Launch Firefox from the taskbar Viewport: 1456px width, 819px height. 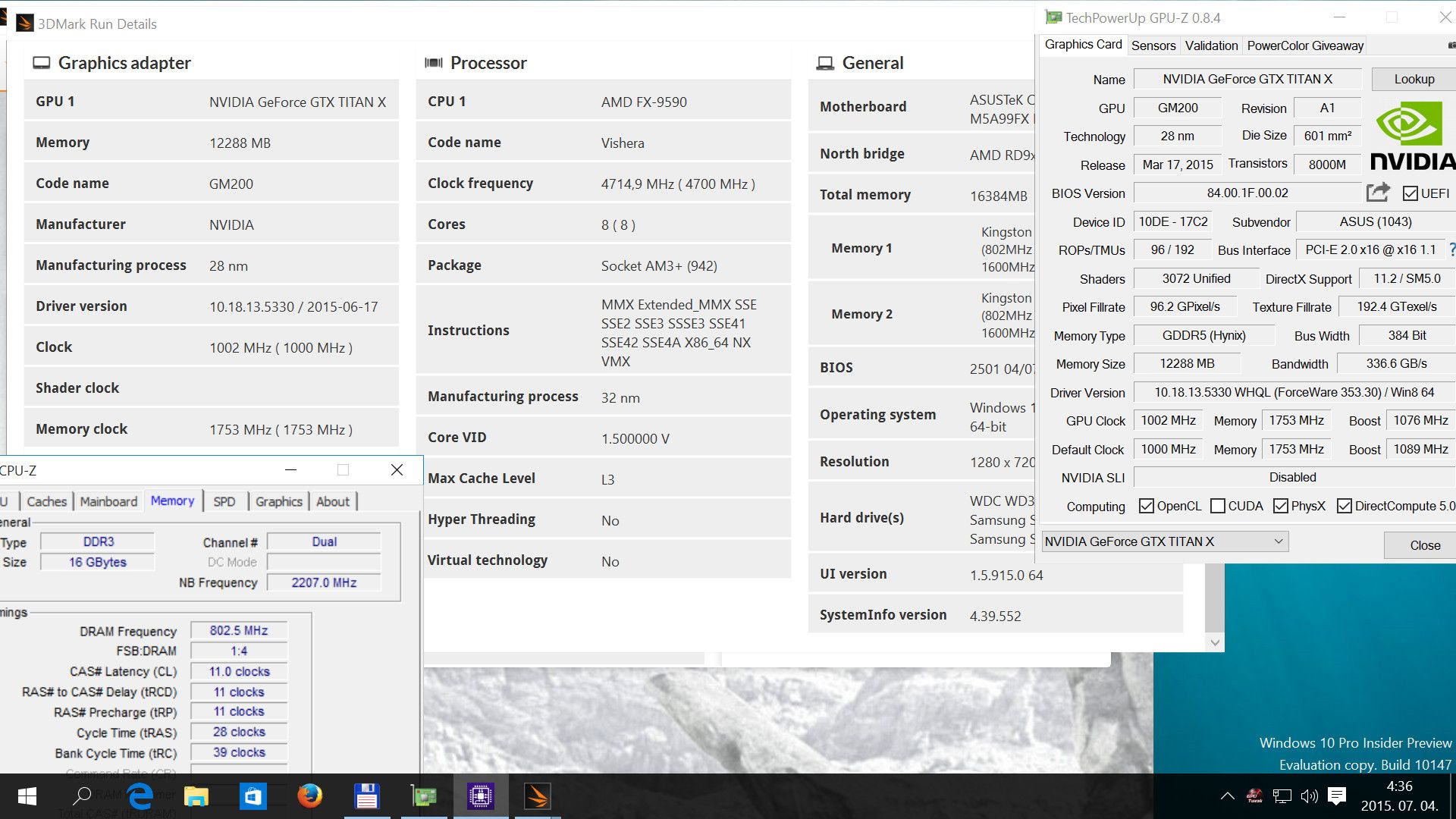click(309, 796)
